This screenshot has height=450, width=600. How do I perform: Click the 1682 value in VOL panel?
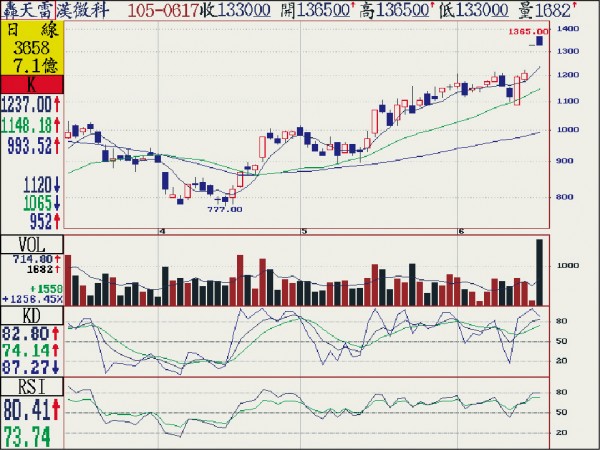[44, 269]
